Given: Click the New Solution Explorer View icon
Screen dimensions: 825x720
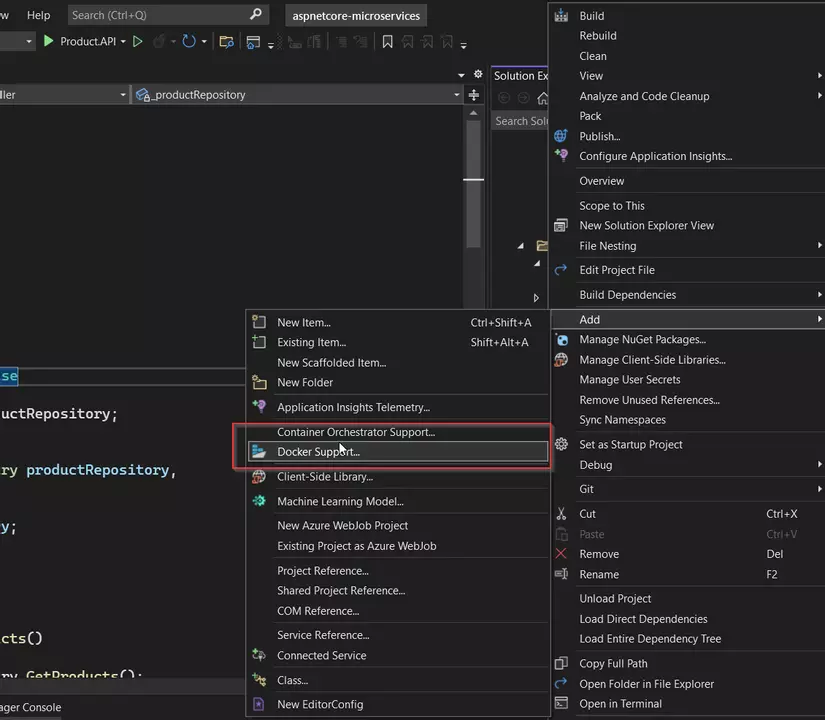Looking at the screenshot, I should [561, 225].
